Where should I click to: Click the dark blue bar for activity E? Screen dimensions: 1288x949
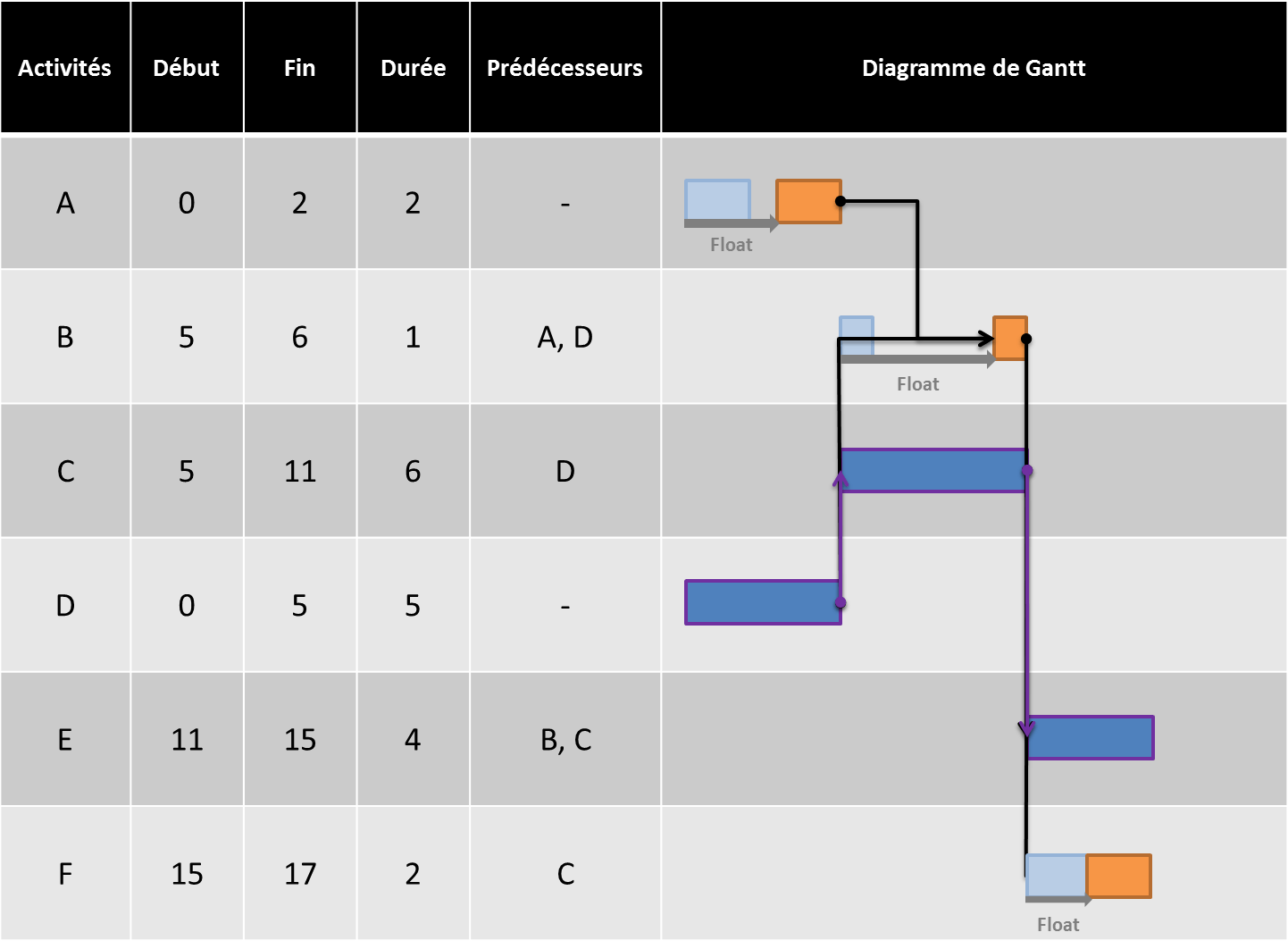point(1090,738)
